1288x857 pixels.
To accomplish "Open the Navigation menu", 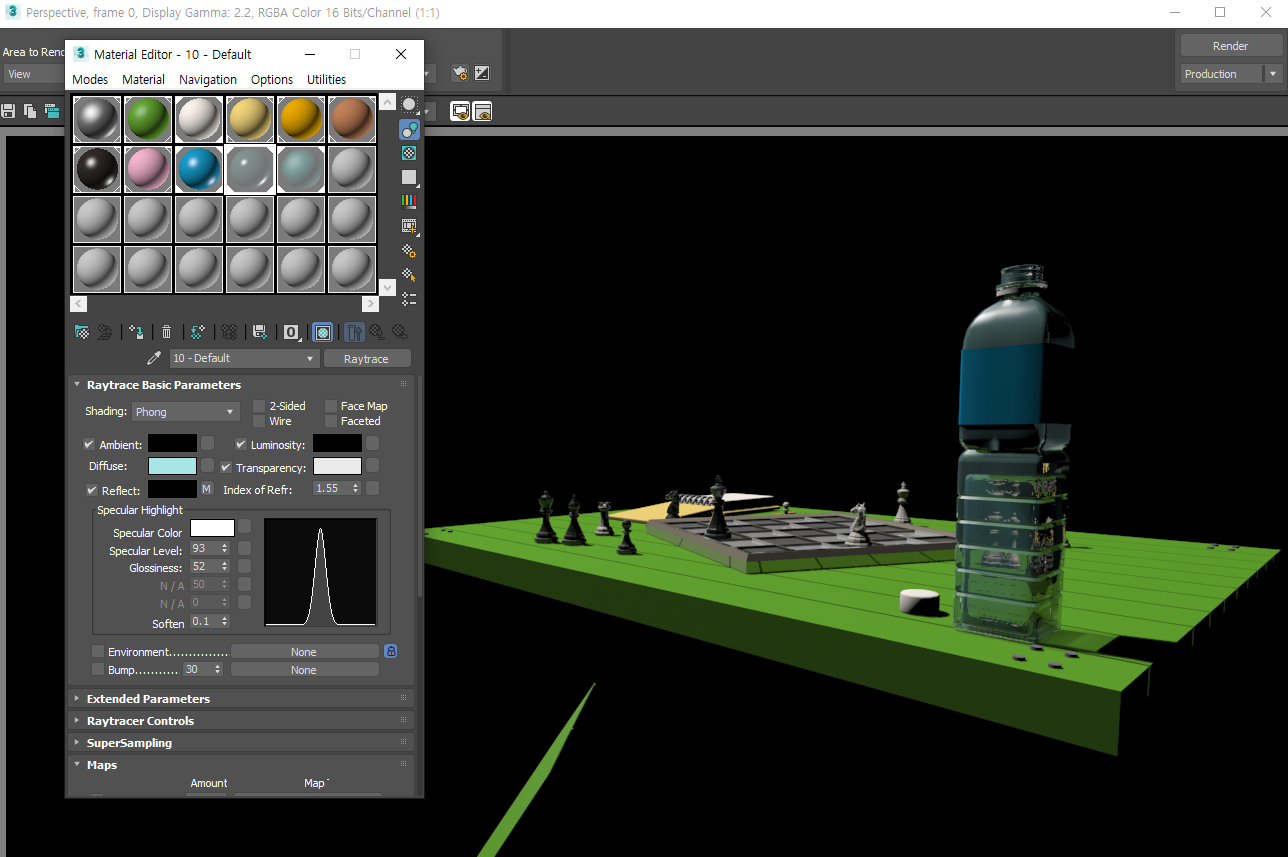I will (208, 79).
